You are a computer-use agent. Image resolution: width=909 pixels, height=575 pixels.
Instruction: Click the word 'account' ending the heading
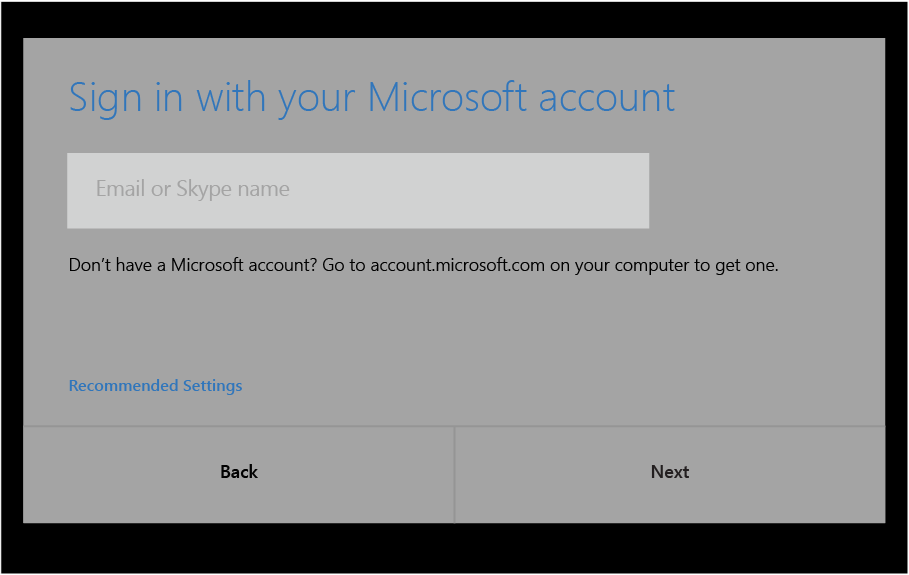607,98
